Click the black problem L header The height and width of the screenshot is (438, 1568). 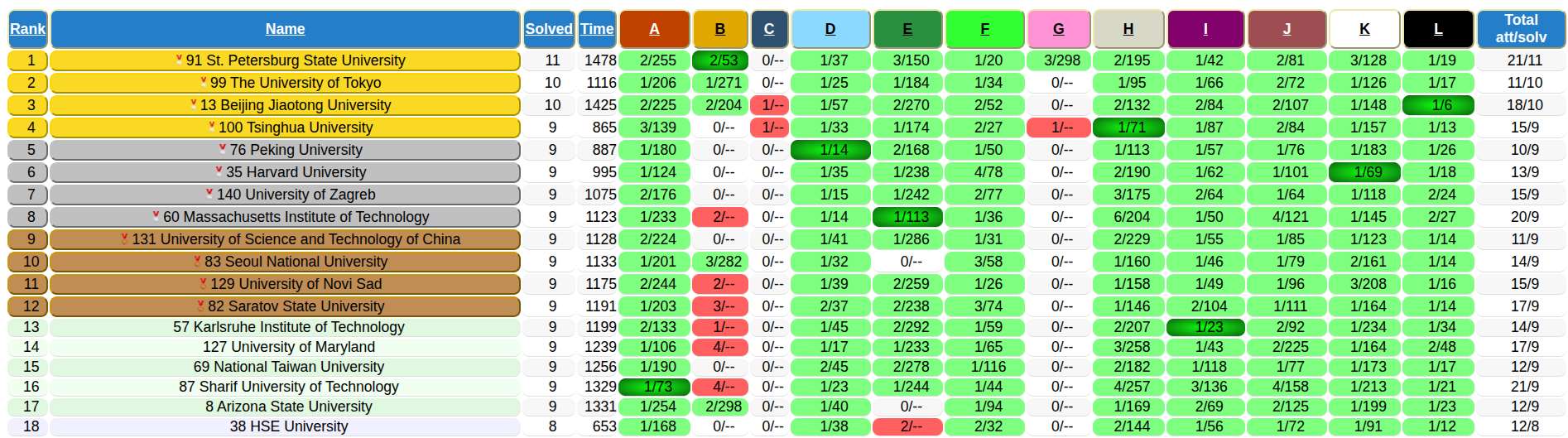click(1438, 29)
